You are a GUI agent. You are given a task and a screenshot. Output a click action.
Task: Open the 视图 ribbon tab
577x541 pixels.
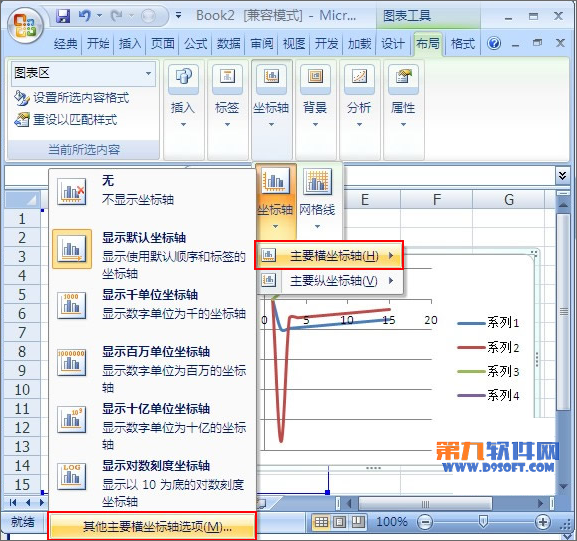[294, 44]
